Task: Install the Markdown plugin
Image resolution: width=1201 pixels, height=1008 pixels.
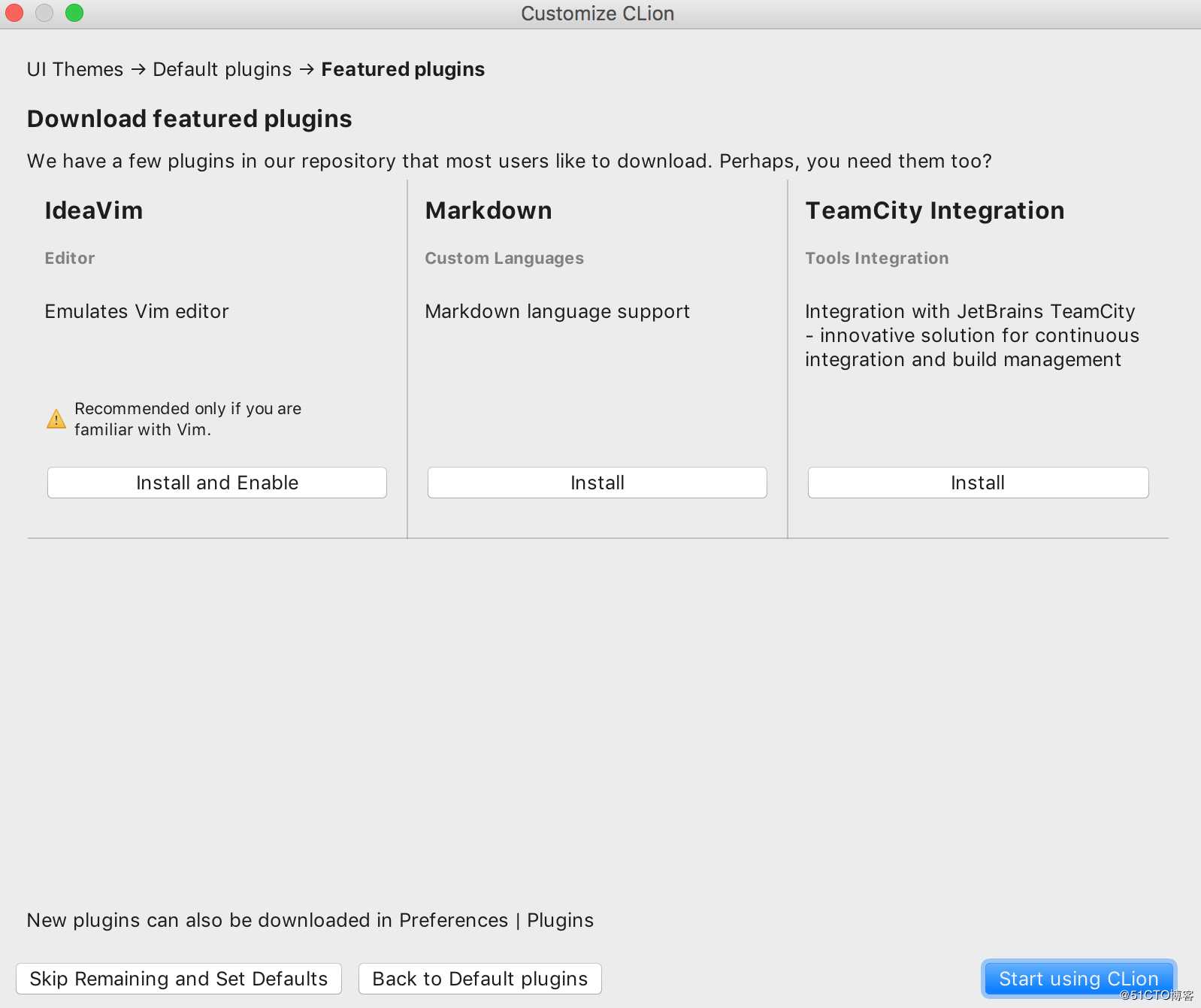Action: [597, 483]
